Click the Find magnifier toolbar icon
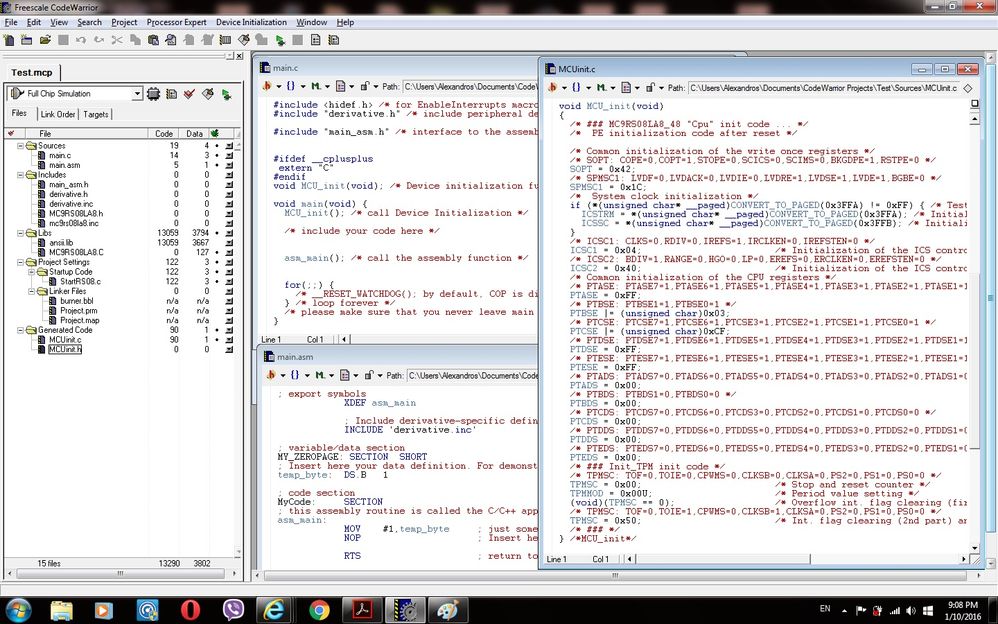This screenshot has width=998, height=624. pos(171,40)
